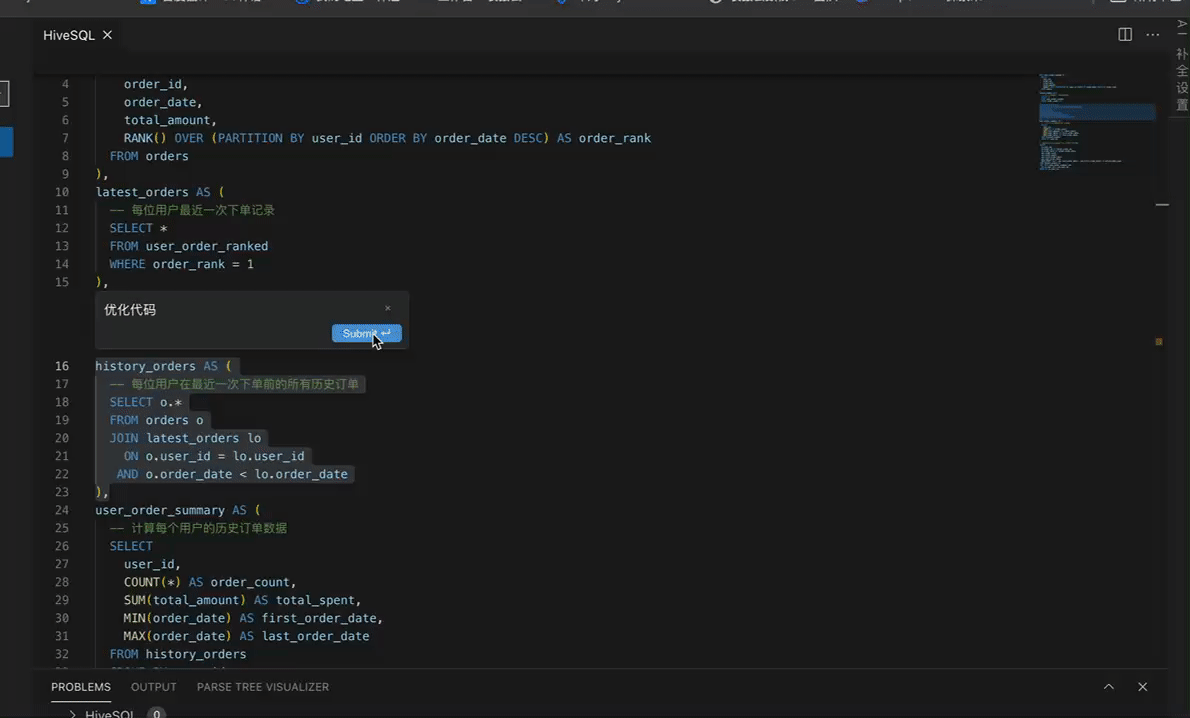Screen dimensions: 1190x718
Task: Click the orange marker in overview ruler
Action: 1159,342
